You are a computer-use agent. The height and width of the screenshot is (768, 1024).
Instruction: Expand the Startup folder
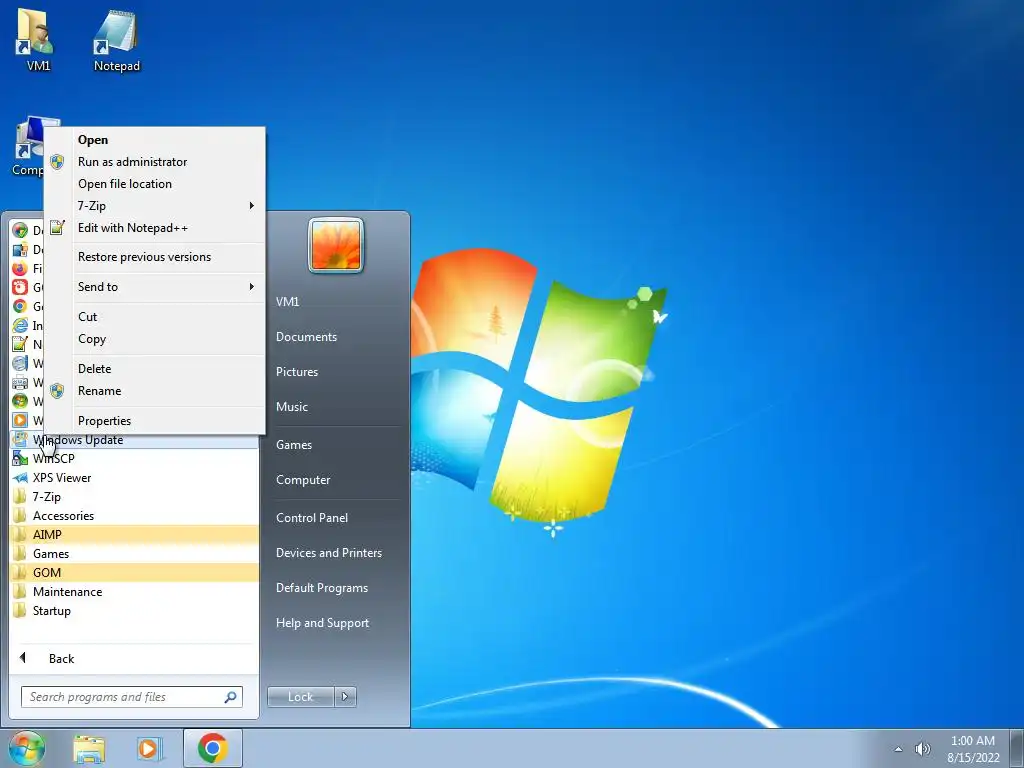click(x=135, y=611)
